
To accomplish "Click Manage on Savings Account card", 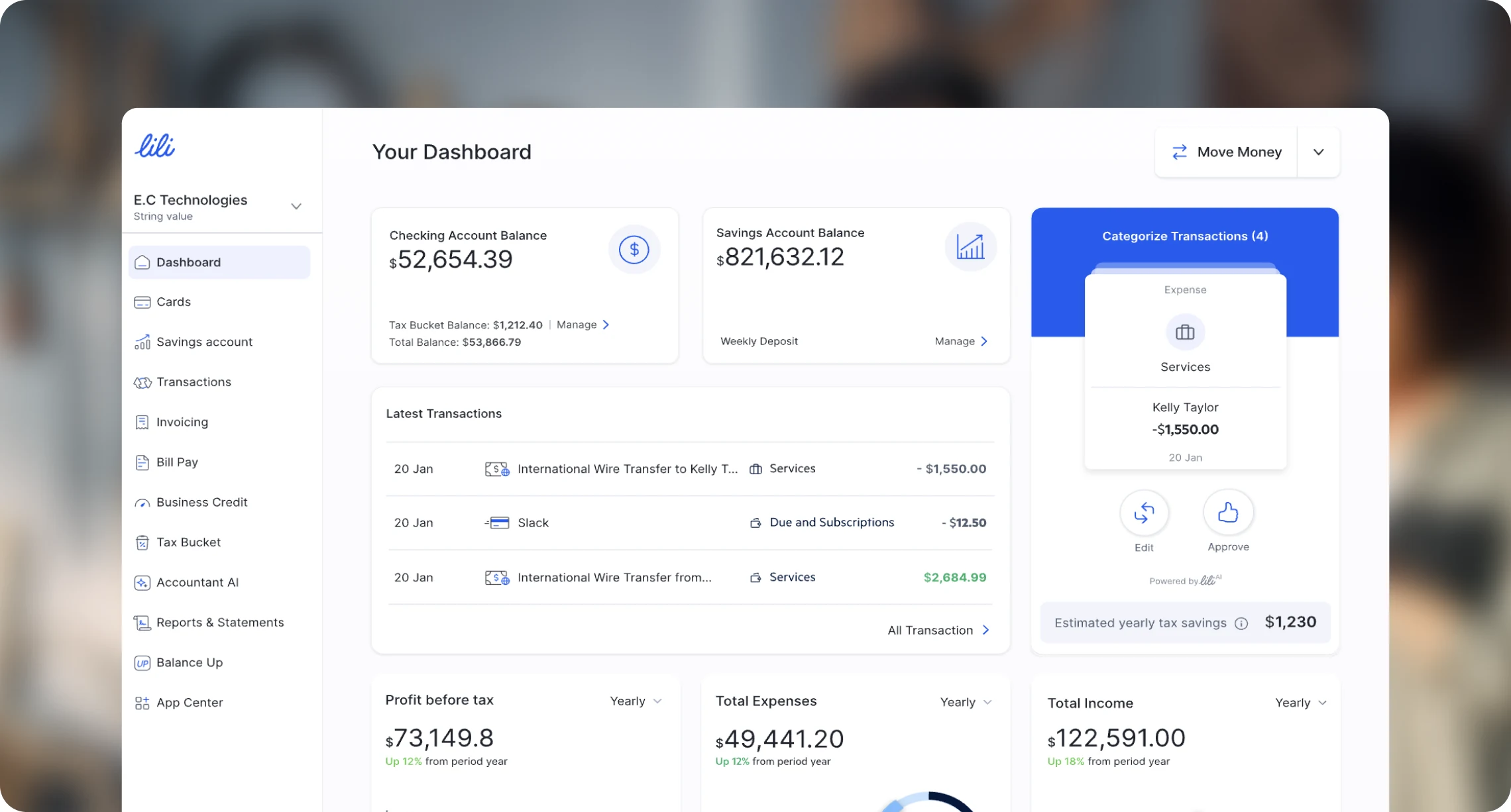I will click(961, 341).
